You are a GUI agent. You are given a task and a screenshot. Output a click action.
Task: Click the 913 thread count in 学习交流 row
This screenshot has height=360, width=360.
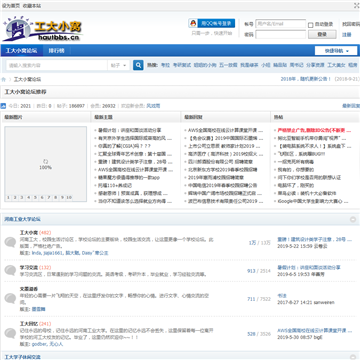pyautogui.click(x=251, y=271)
